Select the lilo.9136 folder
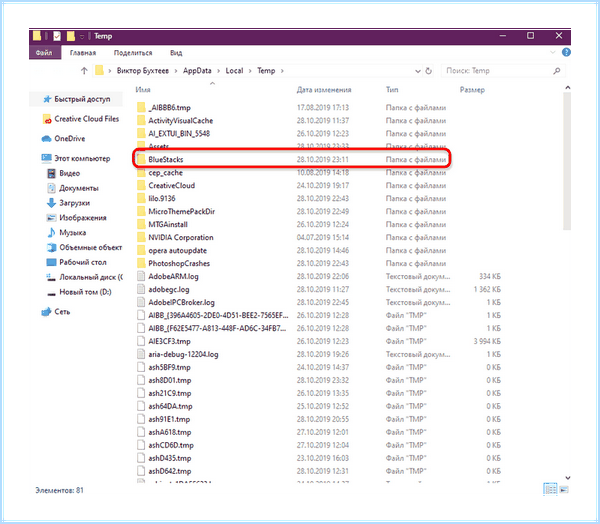Screen dimensions: 600x524 tap(162, 199)
